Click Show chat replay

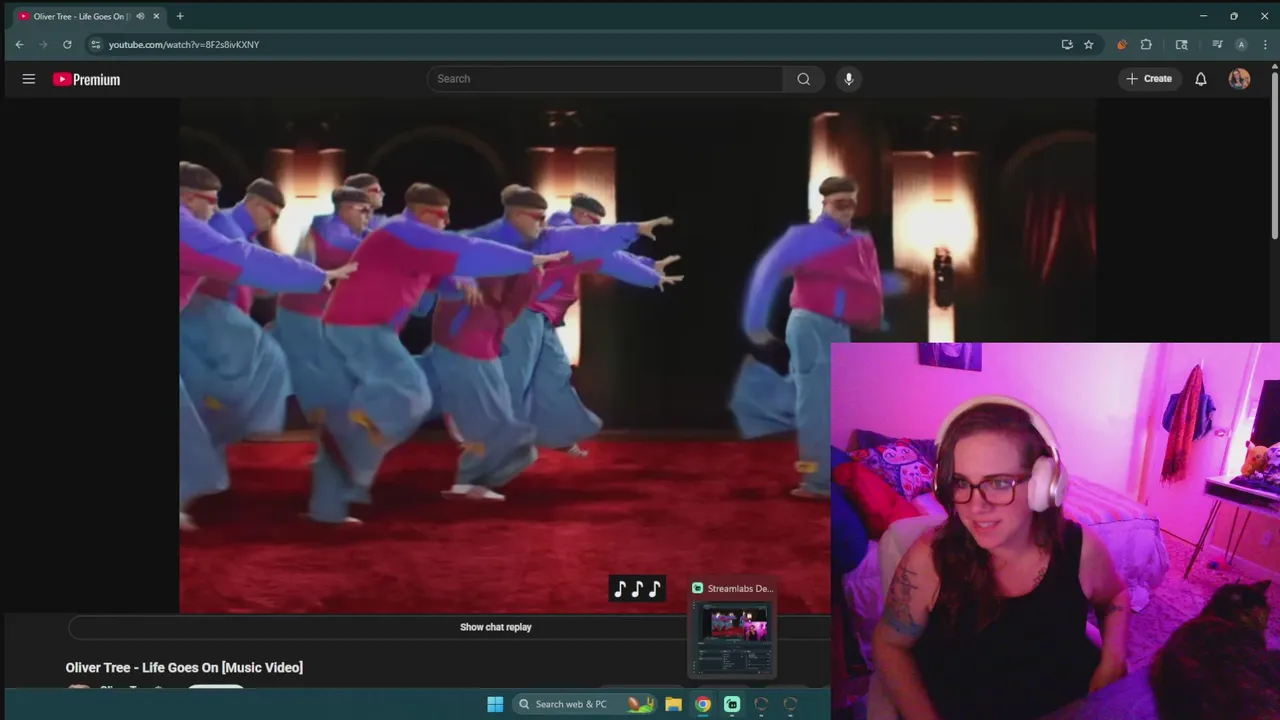[x=495, y=627]
